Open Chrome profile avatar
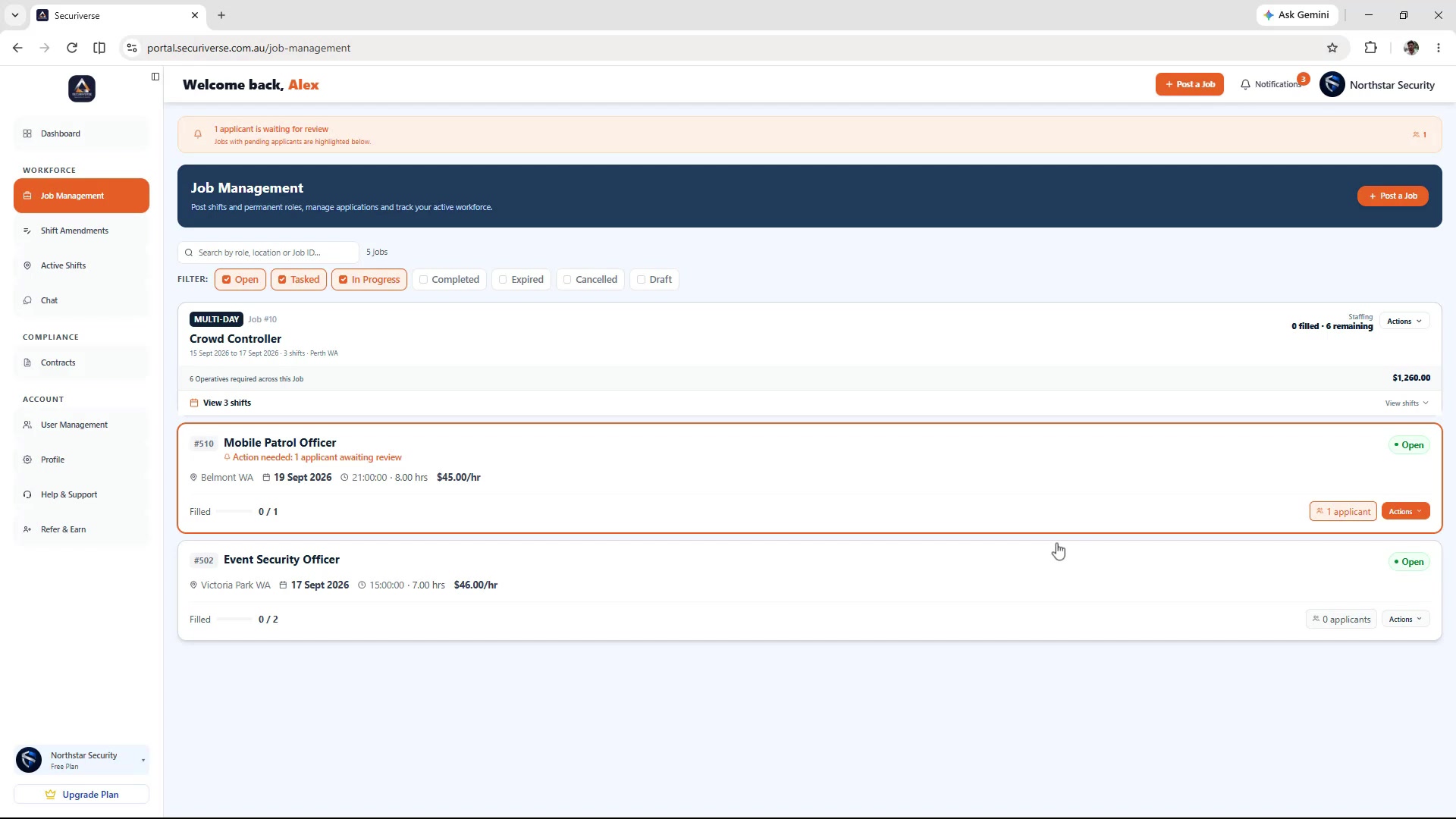Viewport: 1456px width, 819px height. pos(1411,48)
